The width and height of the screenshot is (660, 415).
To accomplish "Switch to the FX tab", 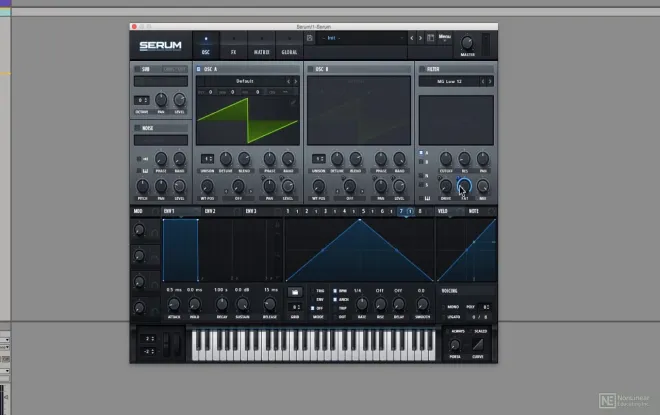I will tap(234, 45).
